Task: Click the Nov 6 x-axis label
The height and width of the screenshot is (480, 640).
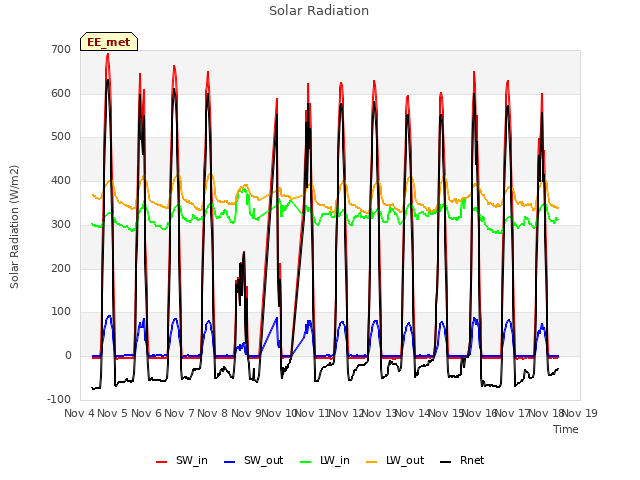Action: click(146, 413)
